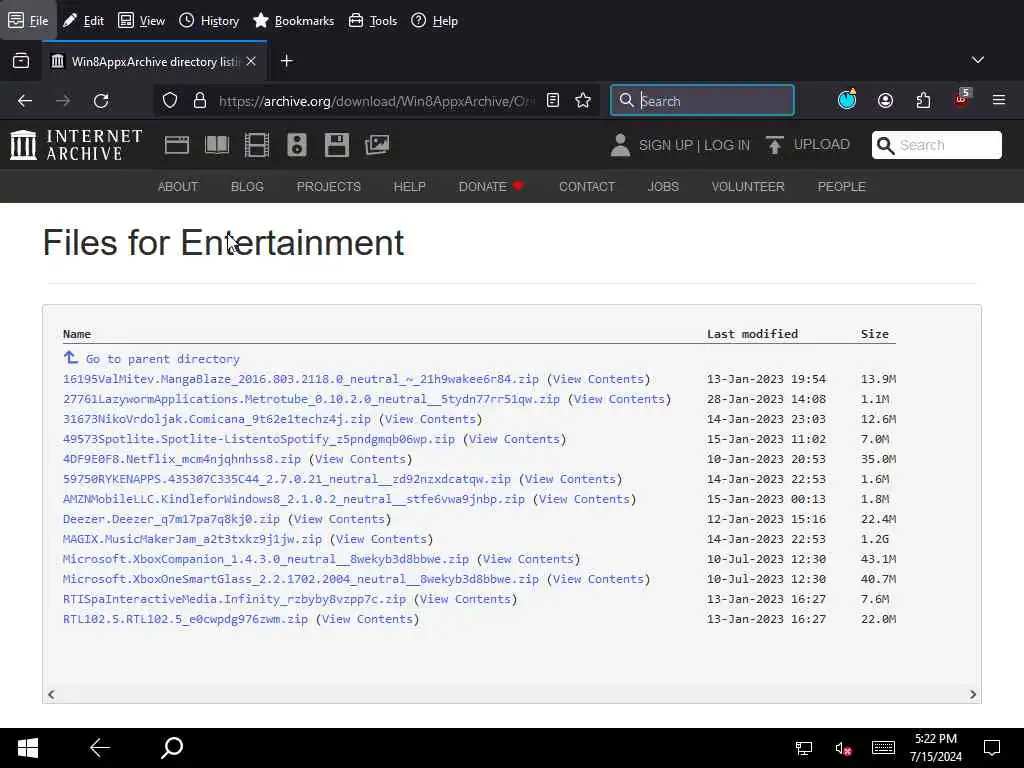Open the Windows Start menu
Viewport: 1024px width, 768px height.
click(x=28, y=748)
